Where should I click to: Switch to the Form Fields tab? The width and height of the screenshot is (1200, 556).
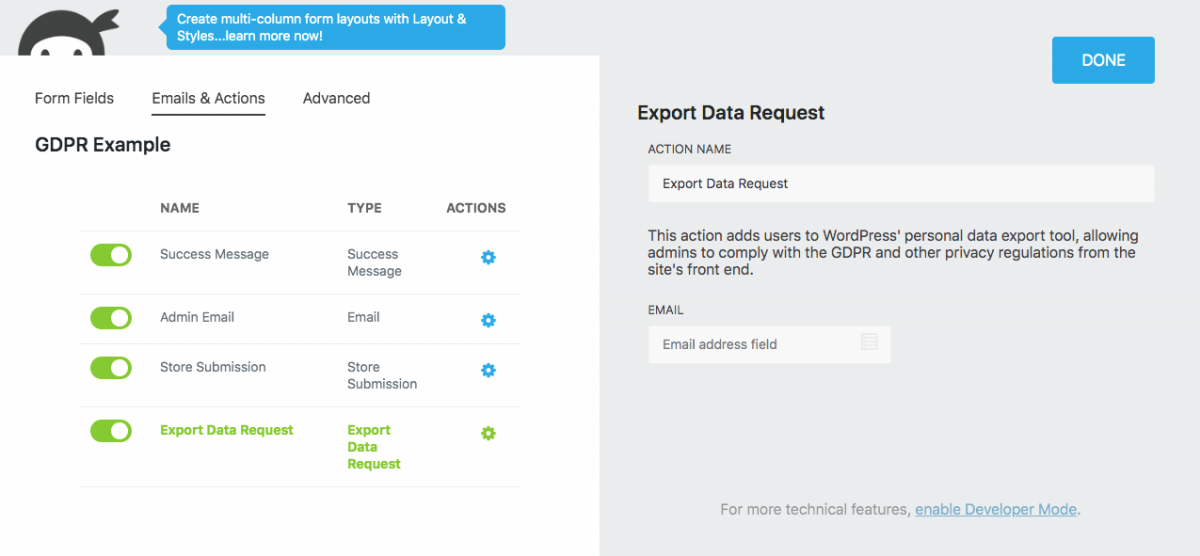(74, 98)
